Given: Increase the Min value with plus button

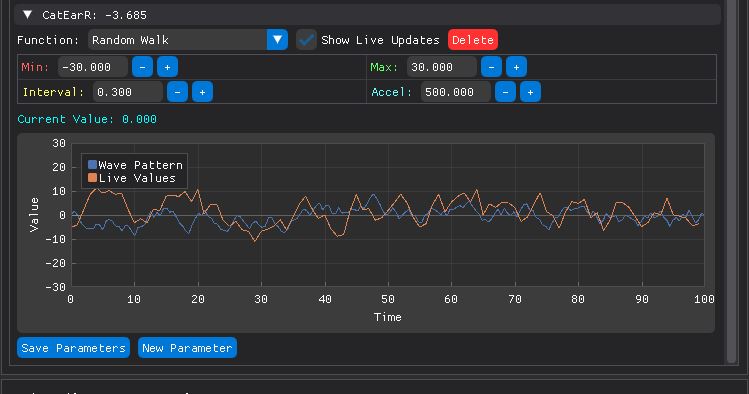Looking at the screenshot, I should tap(167, 67).
